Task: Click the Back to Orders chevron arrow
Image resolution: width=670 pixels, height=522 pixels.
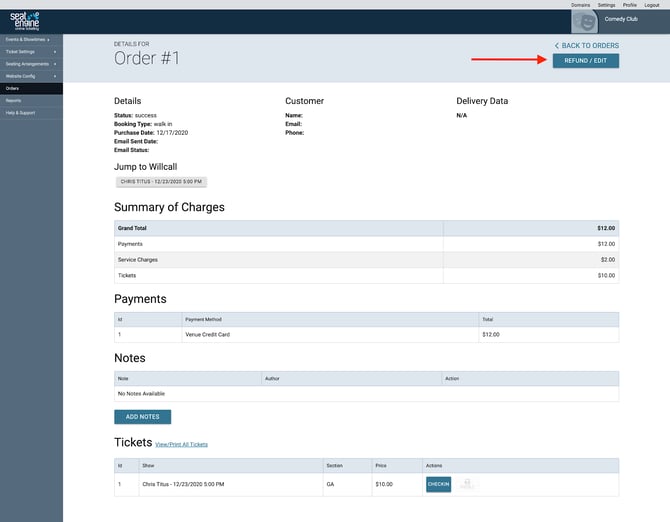Action: (x=556, y=46)
